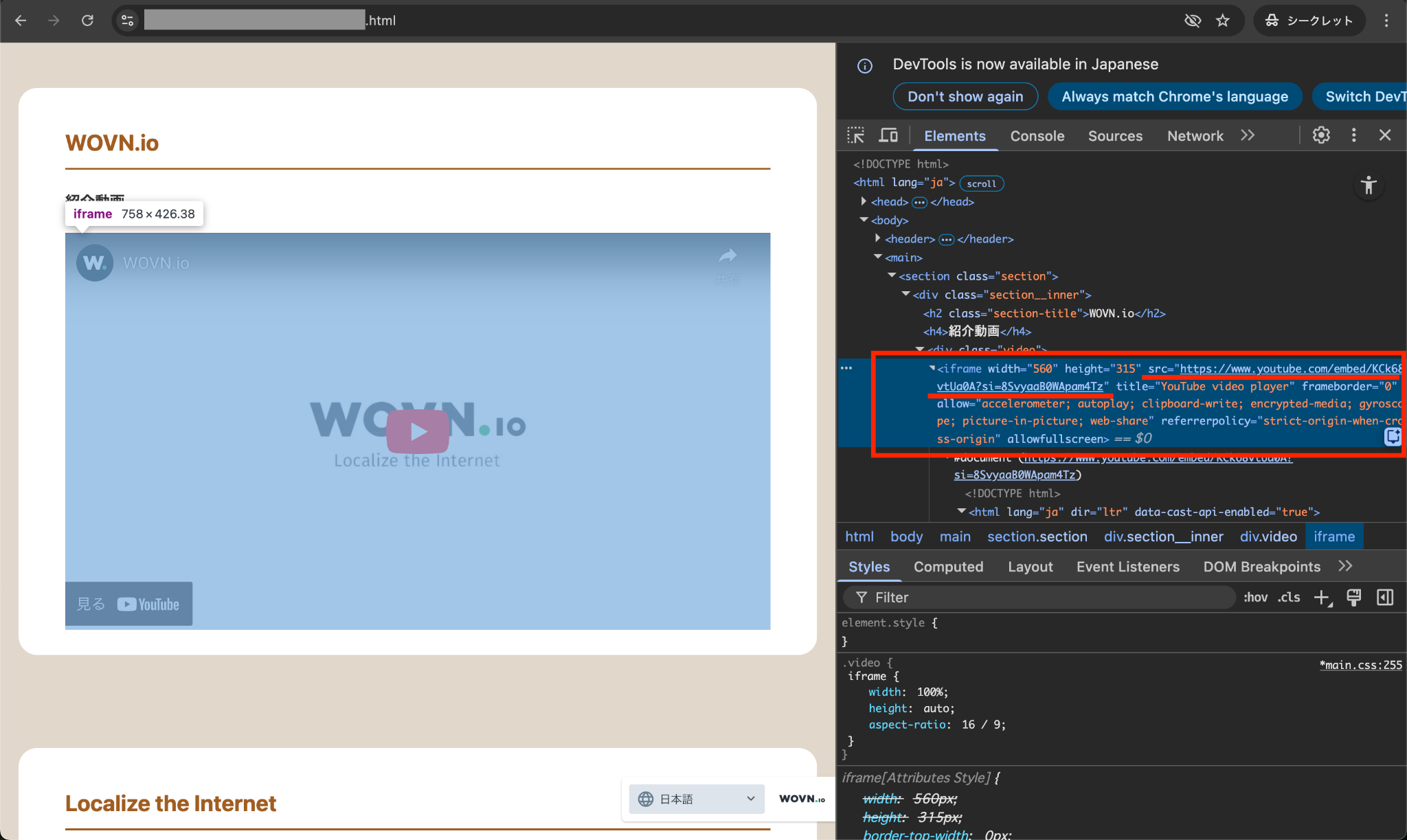
Task: Open the language dropdown showing 日本語
Action: (697, 799)
